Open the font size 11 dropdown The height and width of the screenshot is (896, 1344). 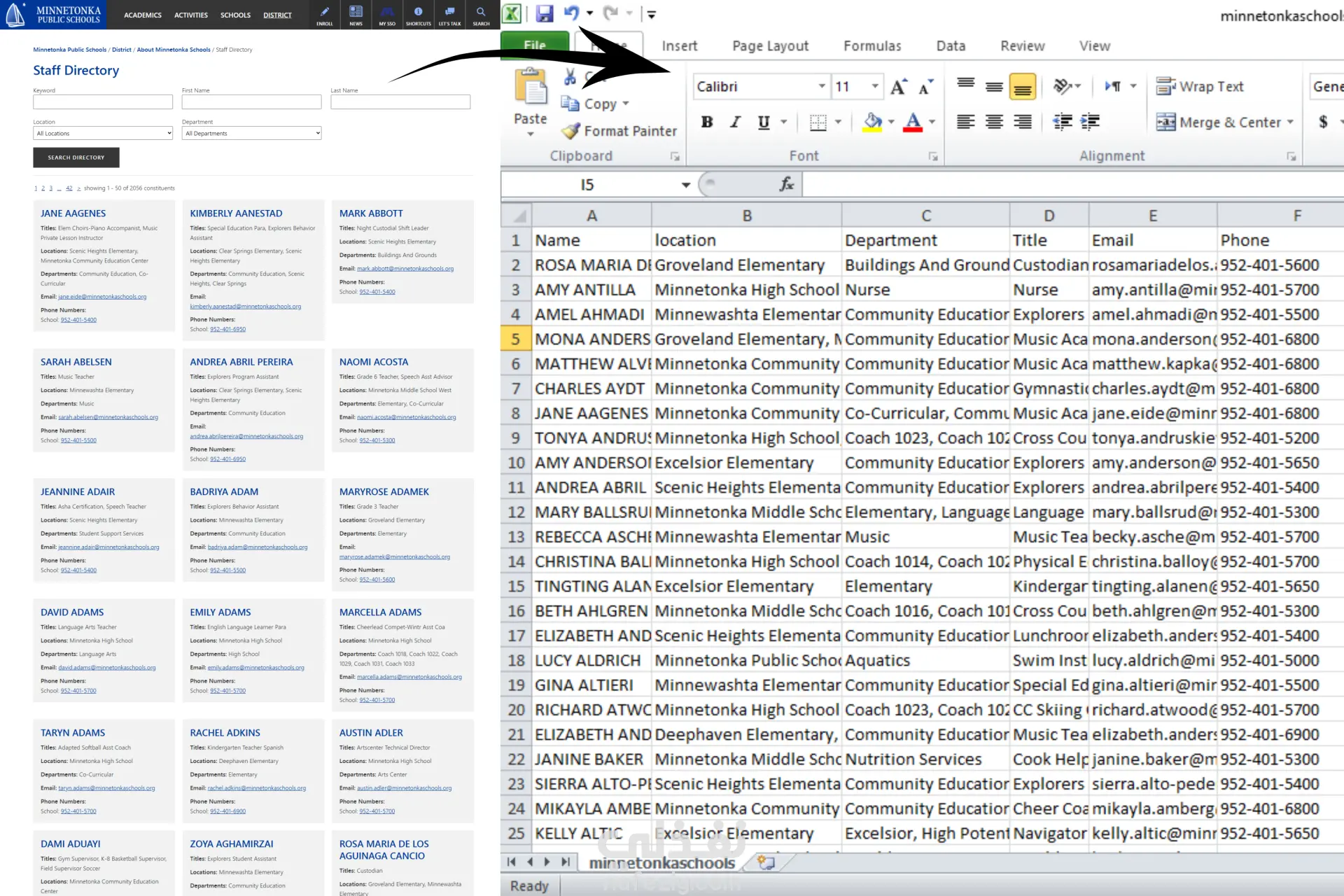(x=875, y=86)
